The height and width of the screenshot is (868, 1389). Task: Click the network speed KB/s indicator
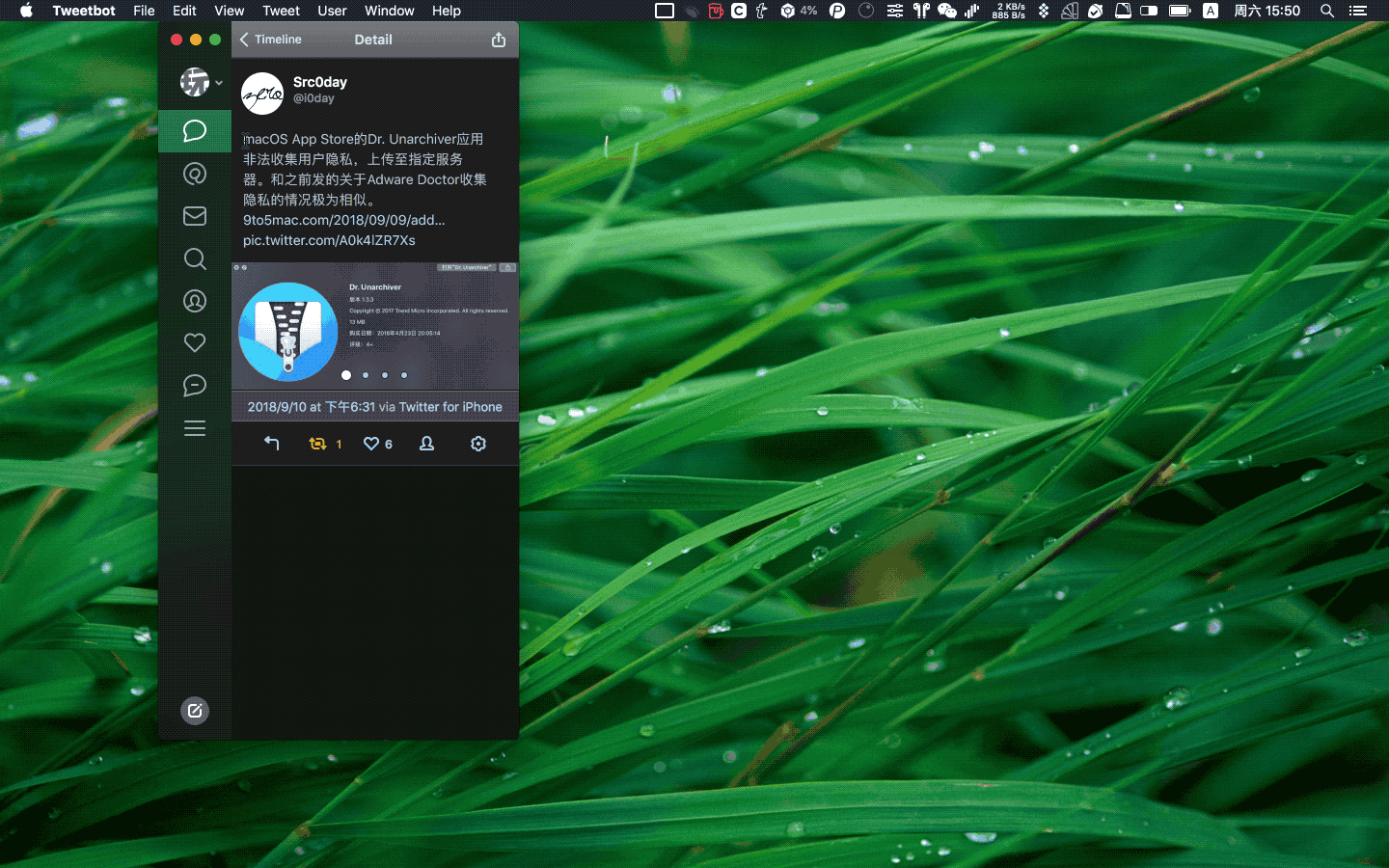1009,11
